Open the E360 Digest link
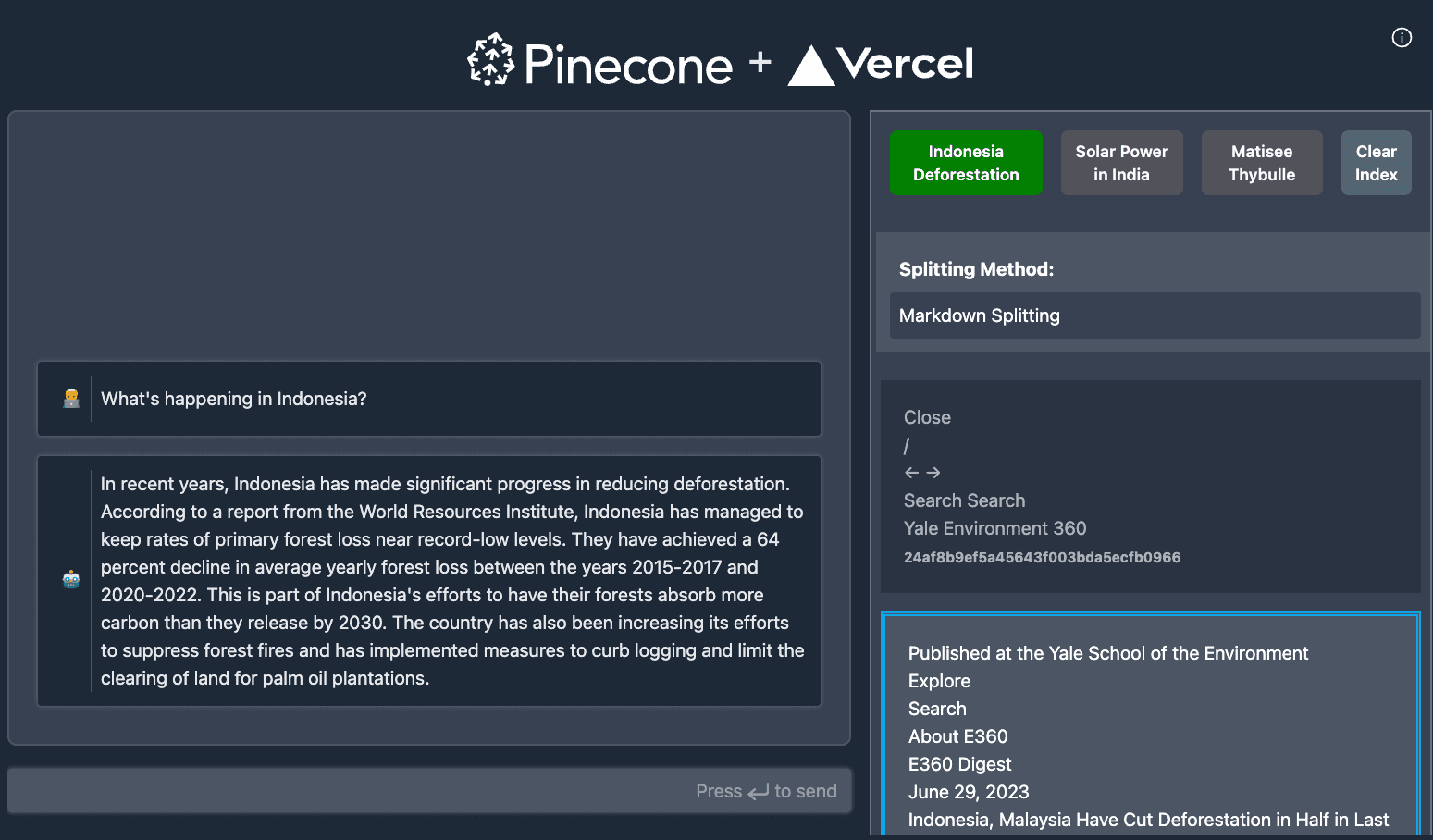1433x840 pixels. [959, 764]
